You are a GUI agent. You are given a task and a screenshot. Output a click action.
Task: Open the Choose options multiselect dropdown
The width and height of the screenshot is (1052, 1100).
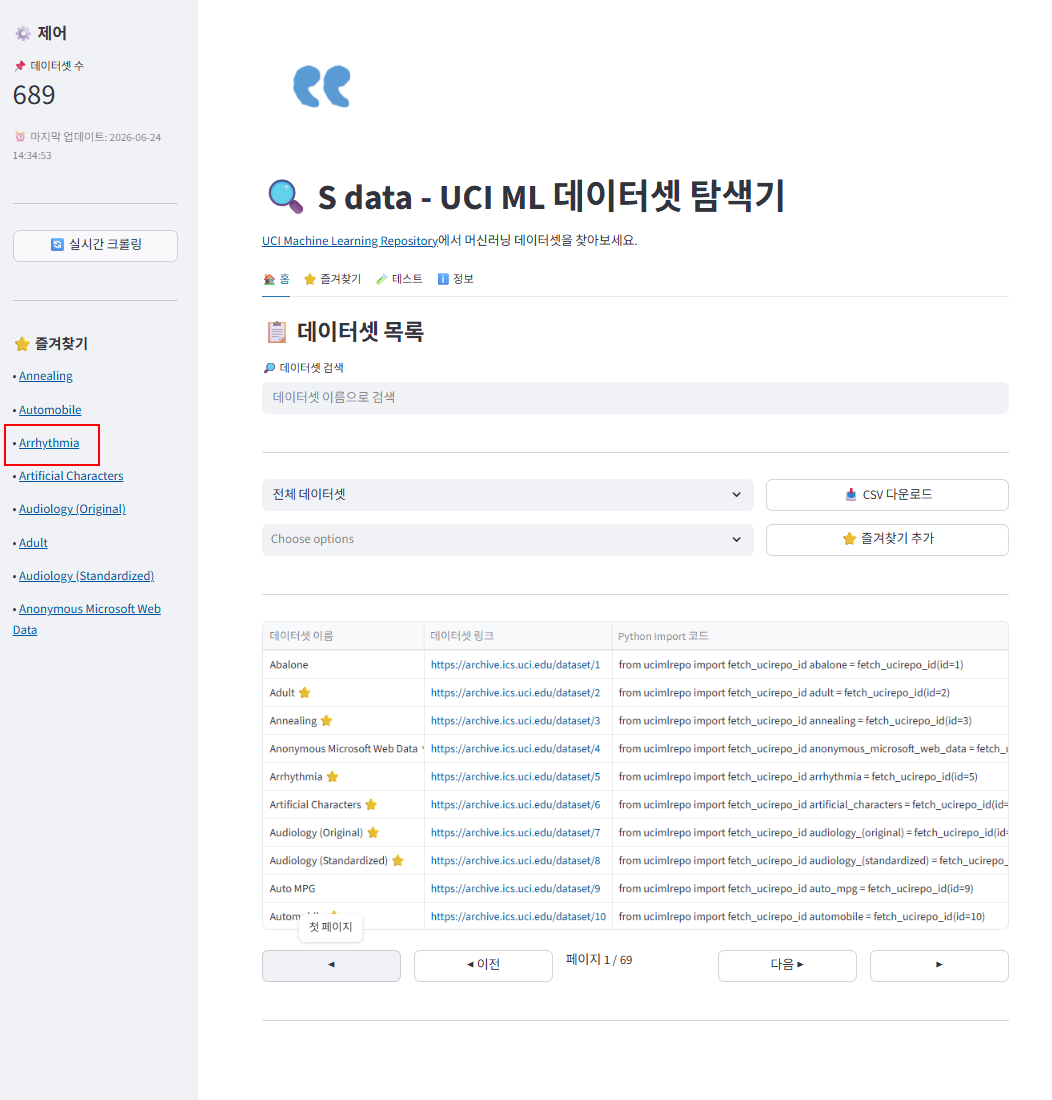(508, 539)
